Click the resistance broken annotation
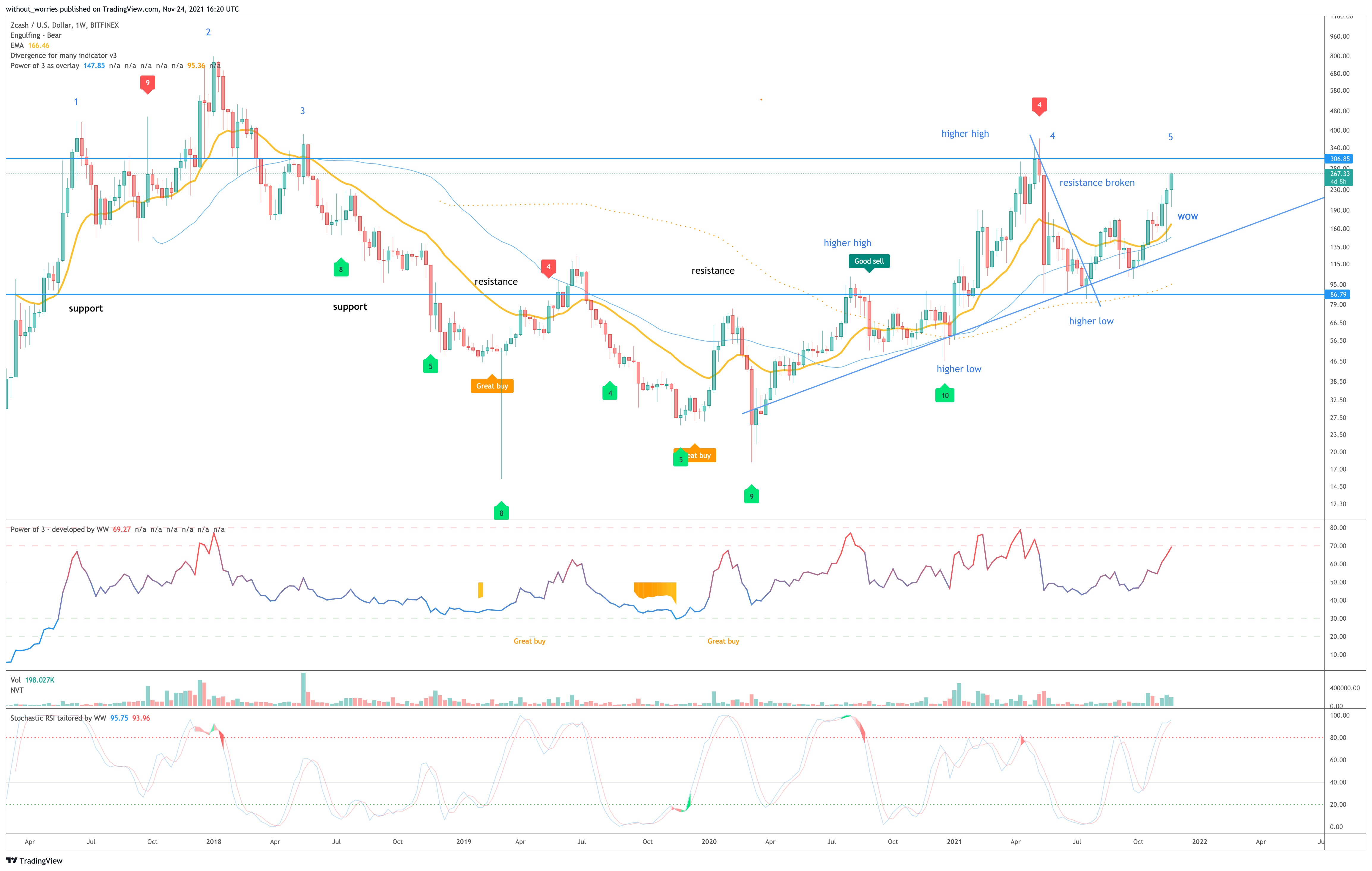 click(1097, 183)
